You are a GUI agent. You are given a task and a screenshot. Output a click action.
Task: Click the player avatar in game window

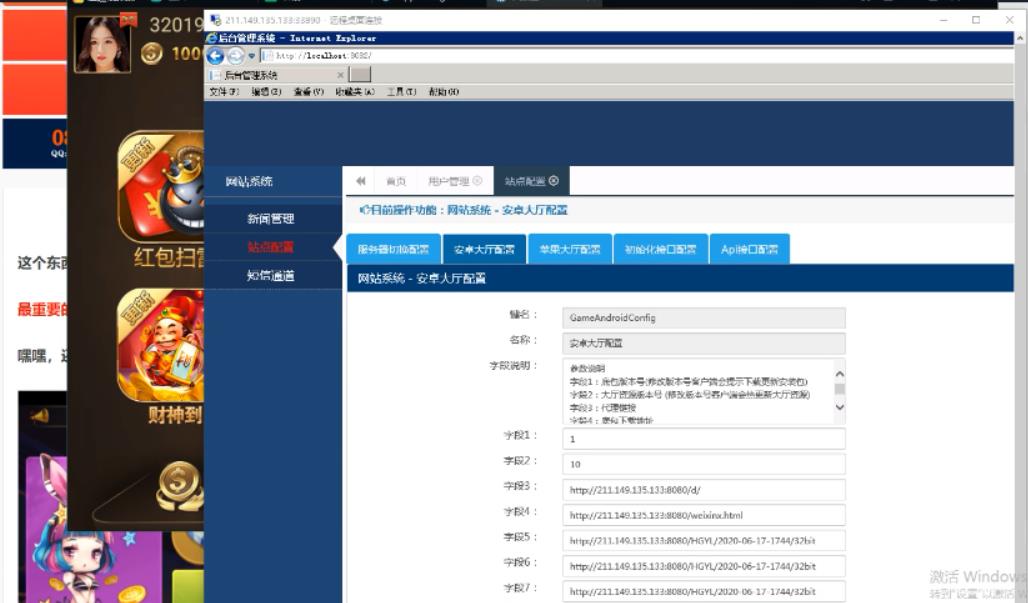[x=103, y=45]
